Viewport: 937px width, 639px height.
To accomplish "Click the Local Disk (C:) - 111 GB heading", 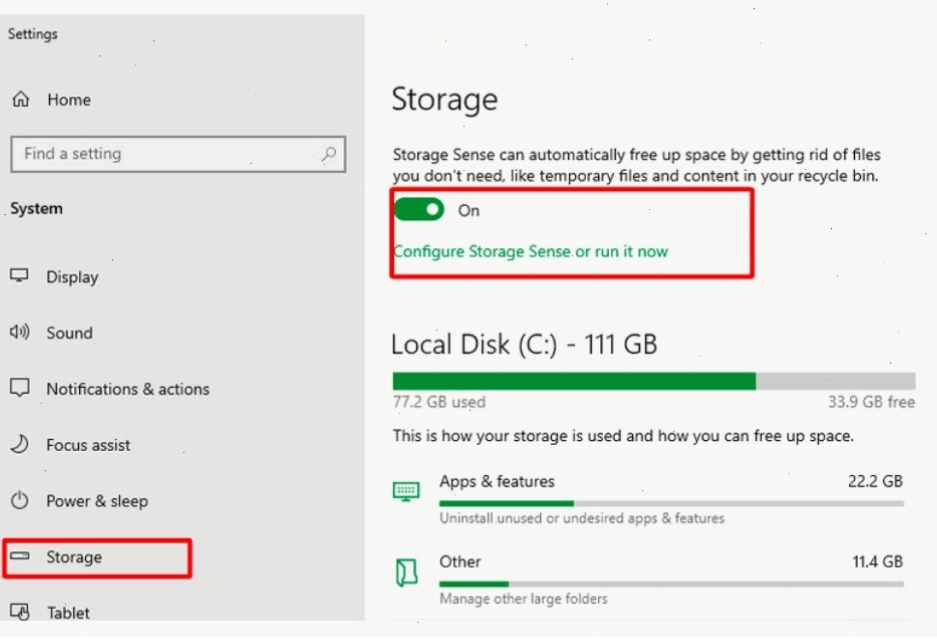I will pos(525,345).
